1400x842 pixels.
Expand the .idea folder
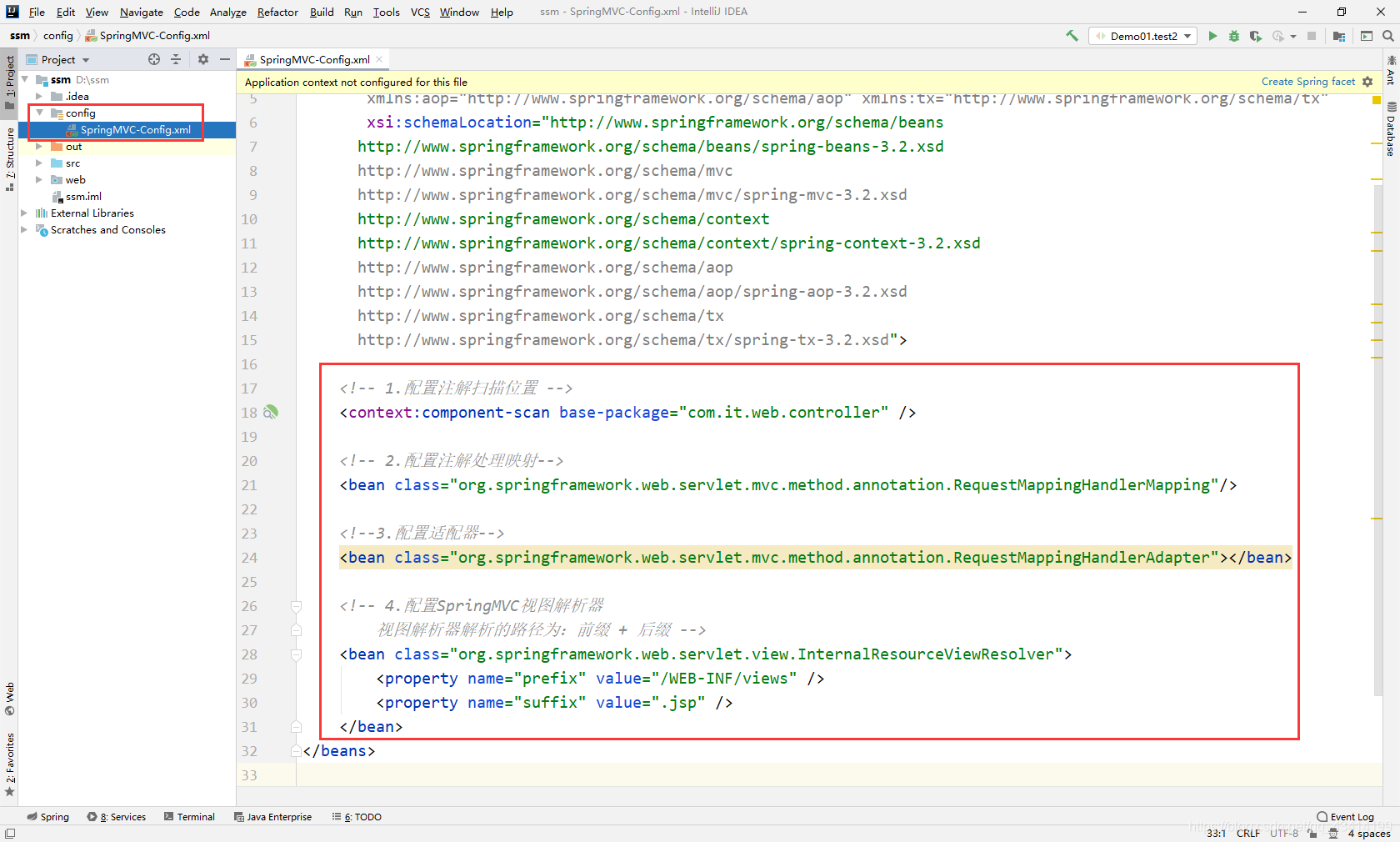point(39,97)
